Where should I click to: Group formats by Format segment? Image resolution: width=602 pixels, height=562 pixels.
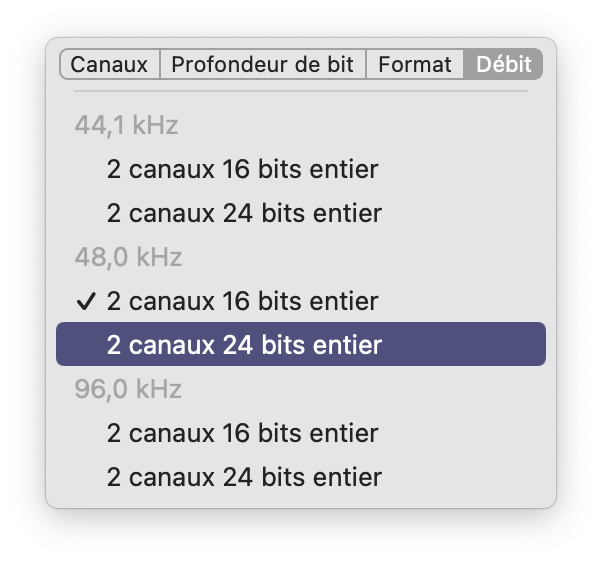coord(415,64)
